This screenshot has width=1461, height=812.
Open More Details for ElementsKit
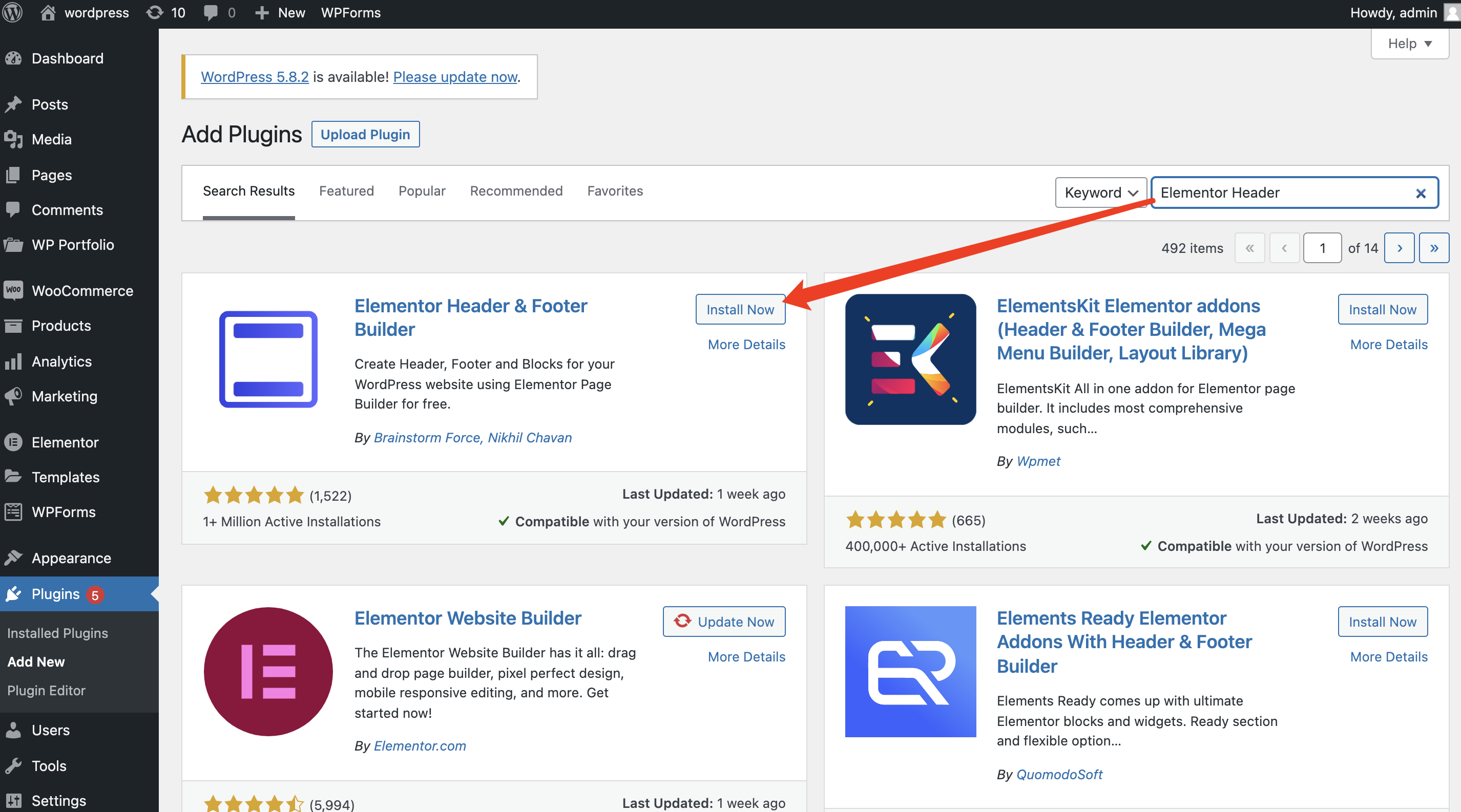coord(1389,345)
